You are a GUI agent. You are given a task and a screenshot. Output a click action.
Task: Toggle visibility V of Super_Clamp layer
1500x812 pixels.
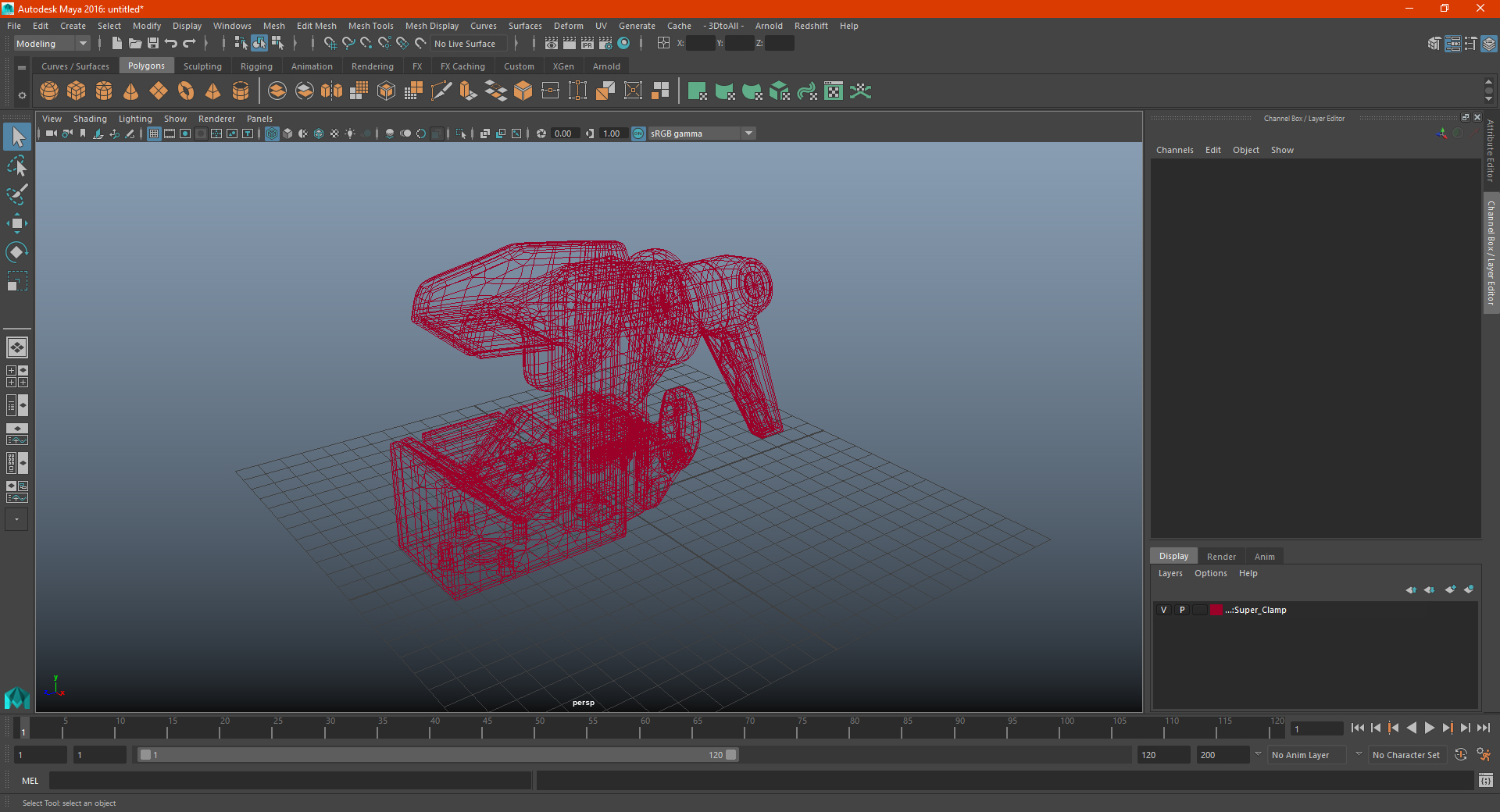(1164, 610)
